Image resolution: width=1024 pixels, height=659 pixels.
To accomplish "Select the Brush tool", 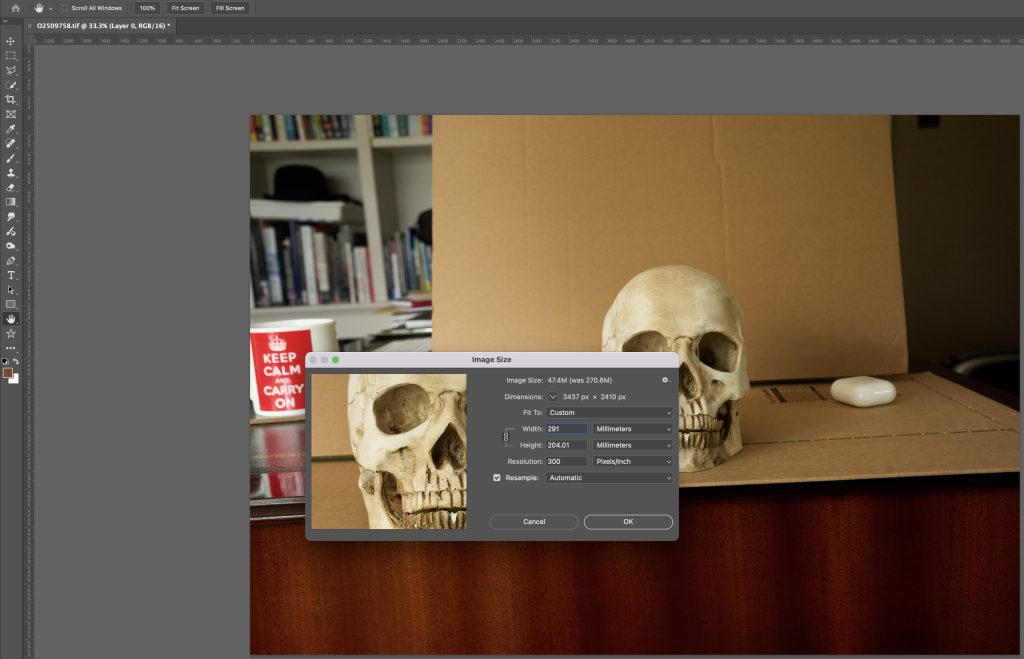I will tap(11, 158).
